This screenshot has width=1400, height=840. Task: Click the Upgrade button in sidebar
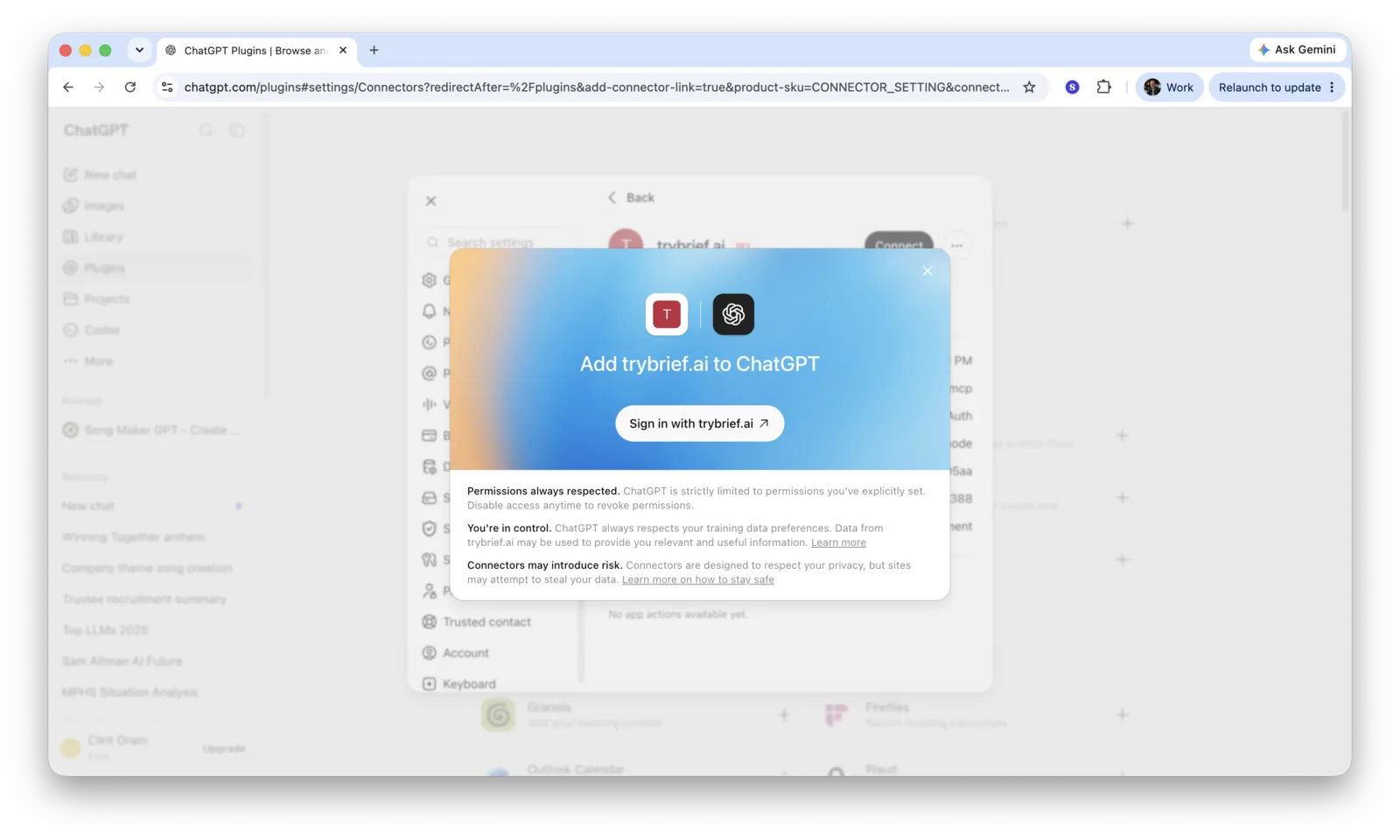point(224,749)
